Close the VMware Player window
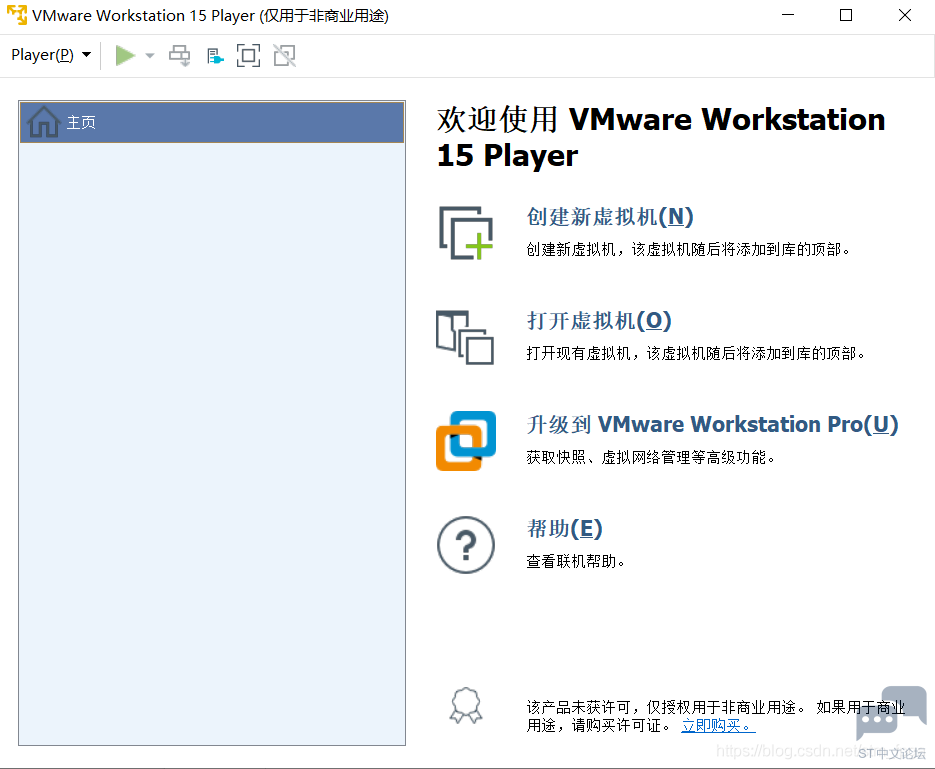This screenshot has width=935, height=769. click(x=905, y=15)
